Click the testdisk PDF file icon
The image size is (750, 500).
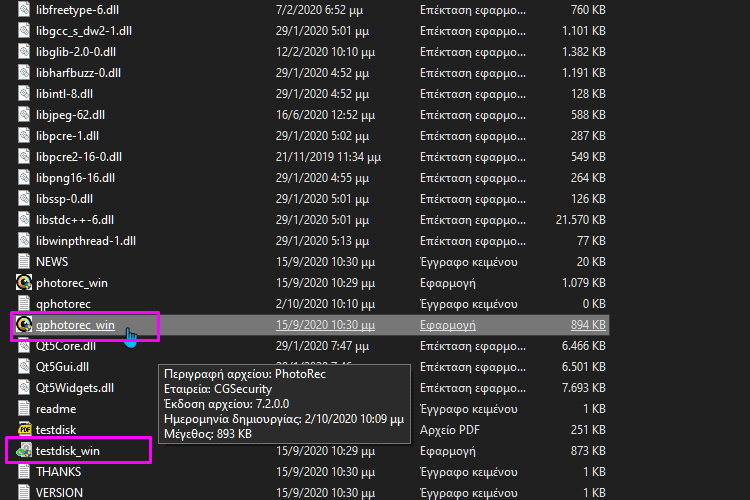24,430
